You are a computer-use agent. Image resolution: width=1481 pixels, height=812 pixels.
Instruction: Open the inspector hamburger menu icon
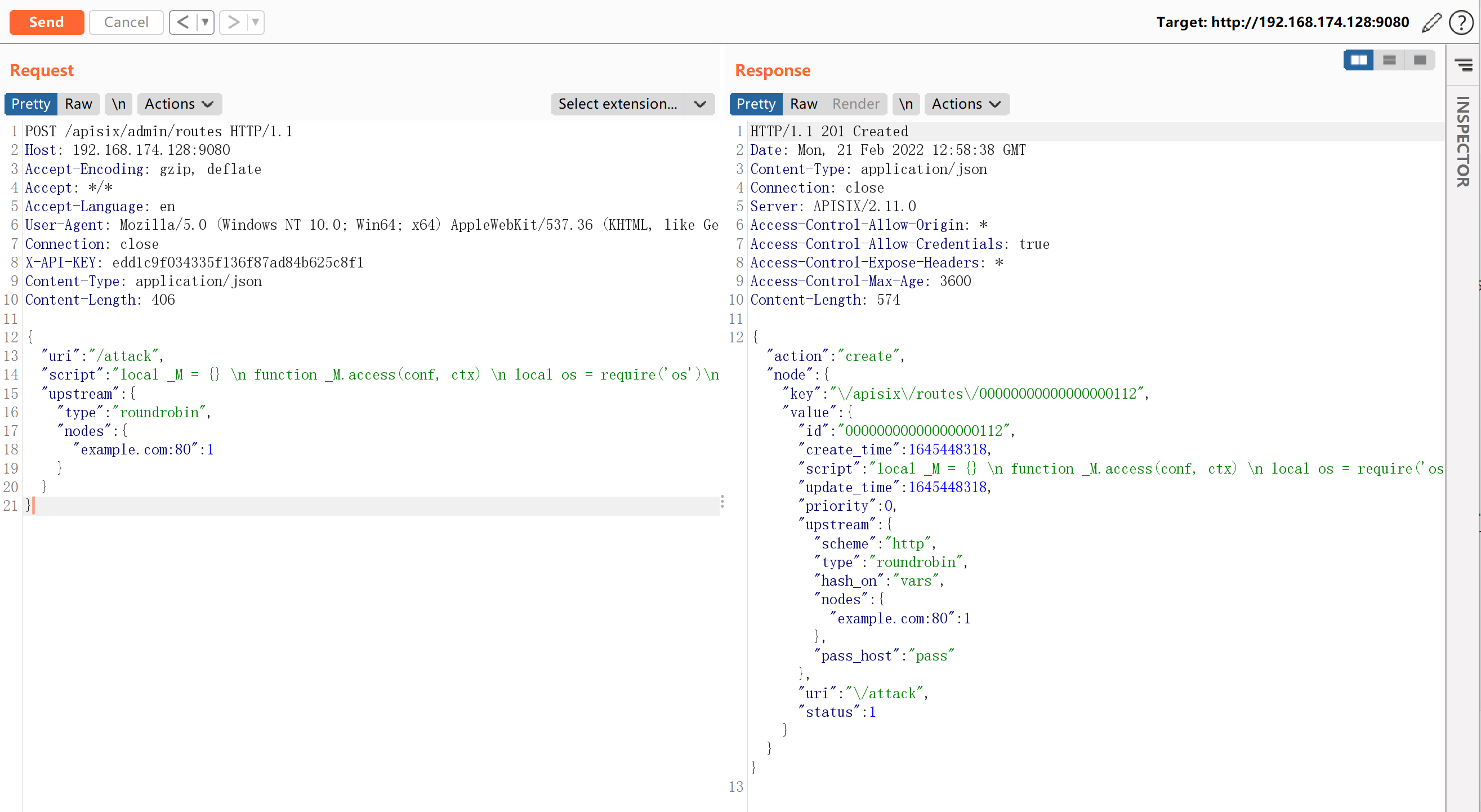[x=1464, y=64]
